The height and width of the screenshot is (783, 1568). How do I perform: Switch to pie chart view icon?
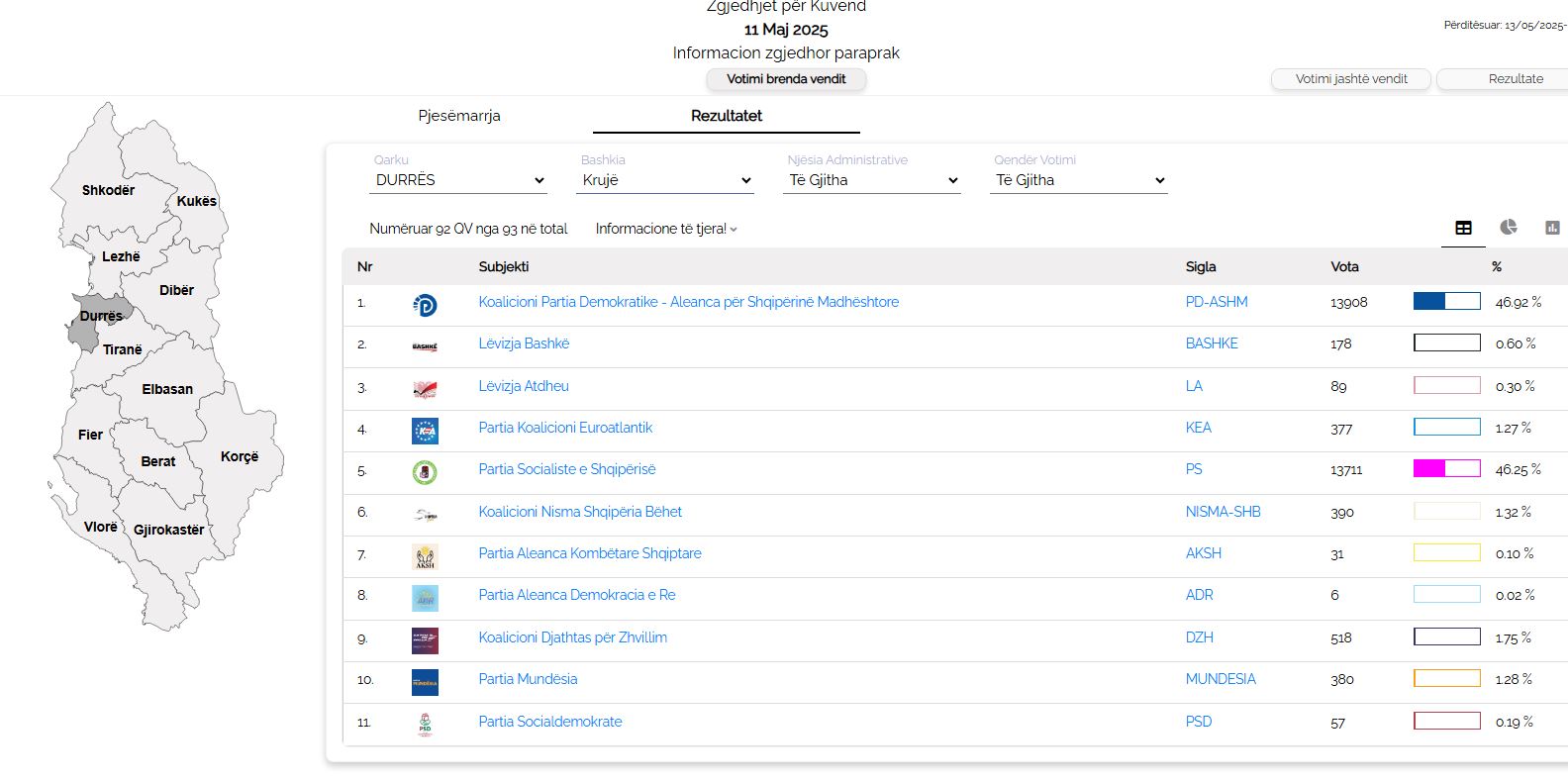tap(1508, 228)
